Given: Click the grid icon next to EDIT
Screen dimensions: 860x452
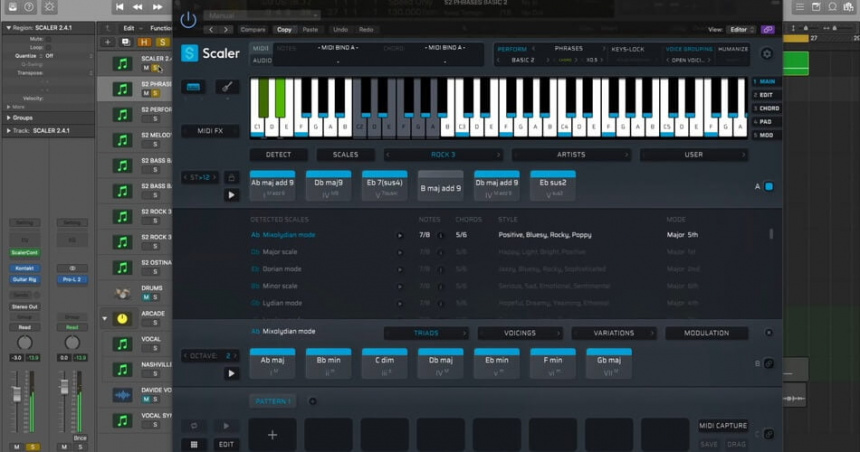Looking at the screenshot, I should tap(194, 444).
